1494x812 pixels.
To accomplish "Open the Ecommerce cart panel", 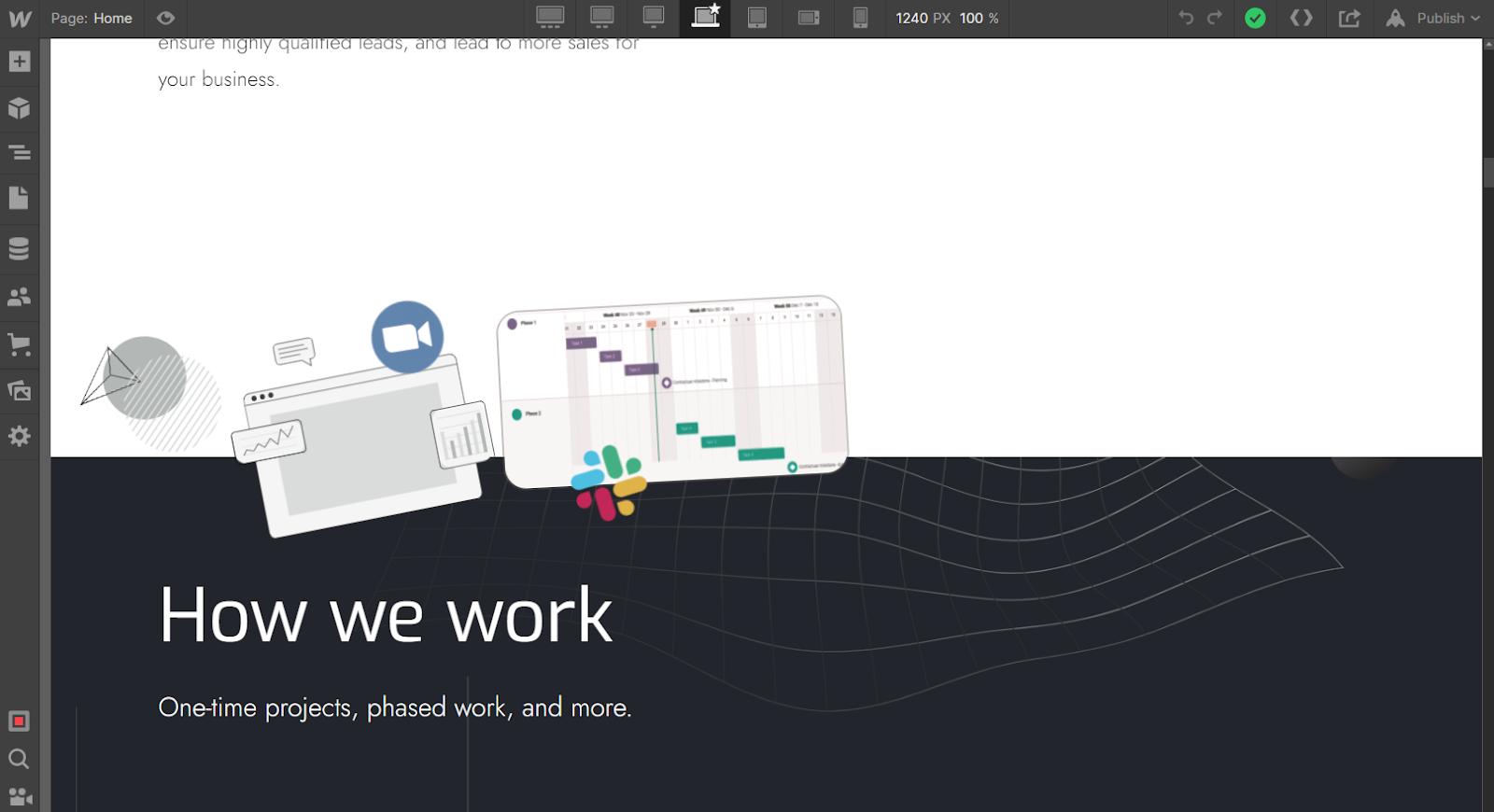I will coord(20,344).
